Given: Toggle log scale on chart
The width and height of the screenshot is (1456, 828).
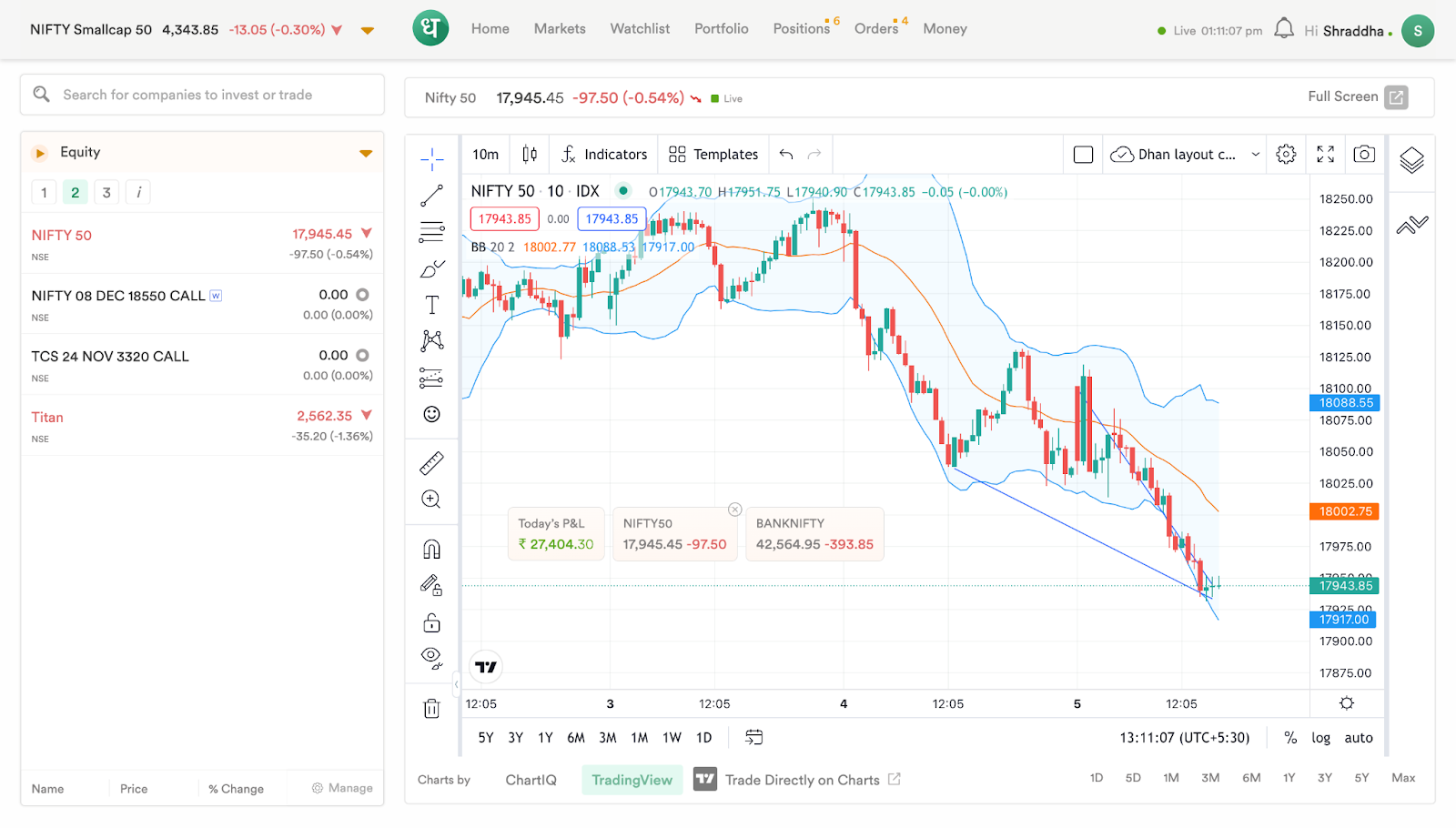Looking at the screenshot, I should point(1320,738).
